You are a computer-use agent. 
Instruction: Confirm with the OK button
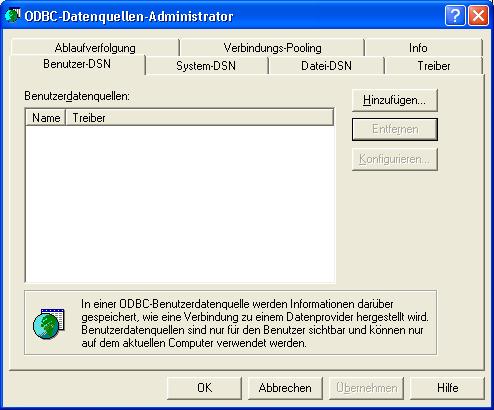coord(204,388)
